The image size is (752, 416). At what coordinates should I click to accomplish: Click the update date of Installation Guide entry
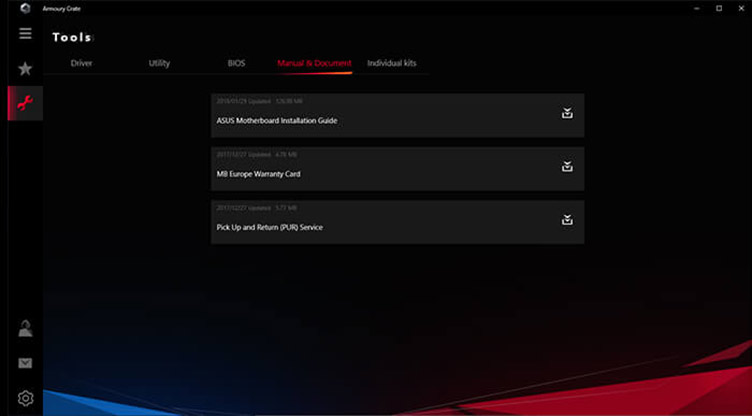pos(245,101)
